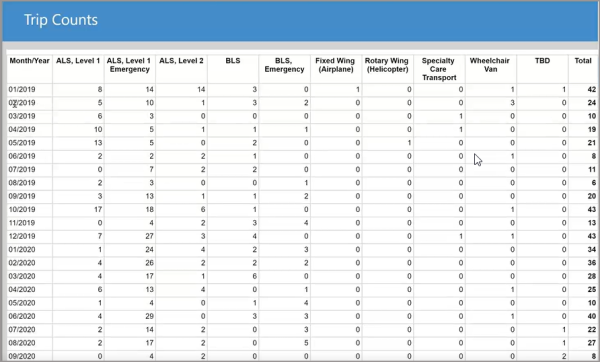The width and height of the screenshot is (600, 362).
Task: Select the BLS, Emergency column header
Action: (x=284, y=65)
